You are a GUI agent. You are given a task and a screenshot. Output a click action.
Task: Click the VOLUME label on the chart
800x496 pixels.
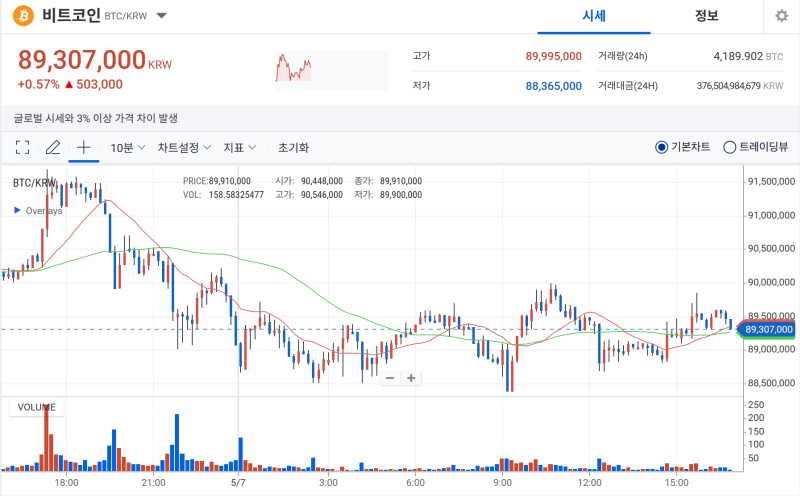point(37,407)
